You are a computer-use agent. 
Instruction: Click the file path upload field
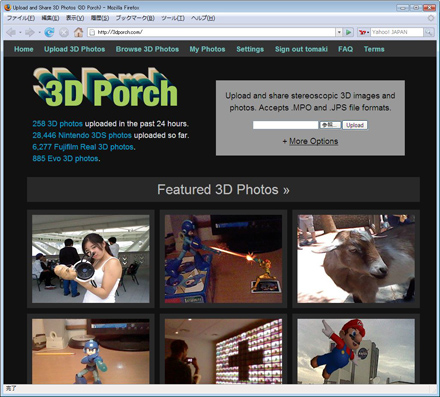click(x=285, y=125)
